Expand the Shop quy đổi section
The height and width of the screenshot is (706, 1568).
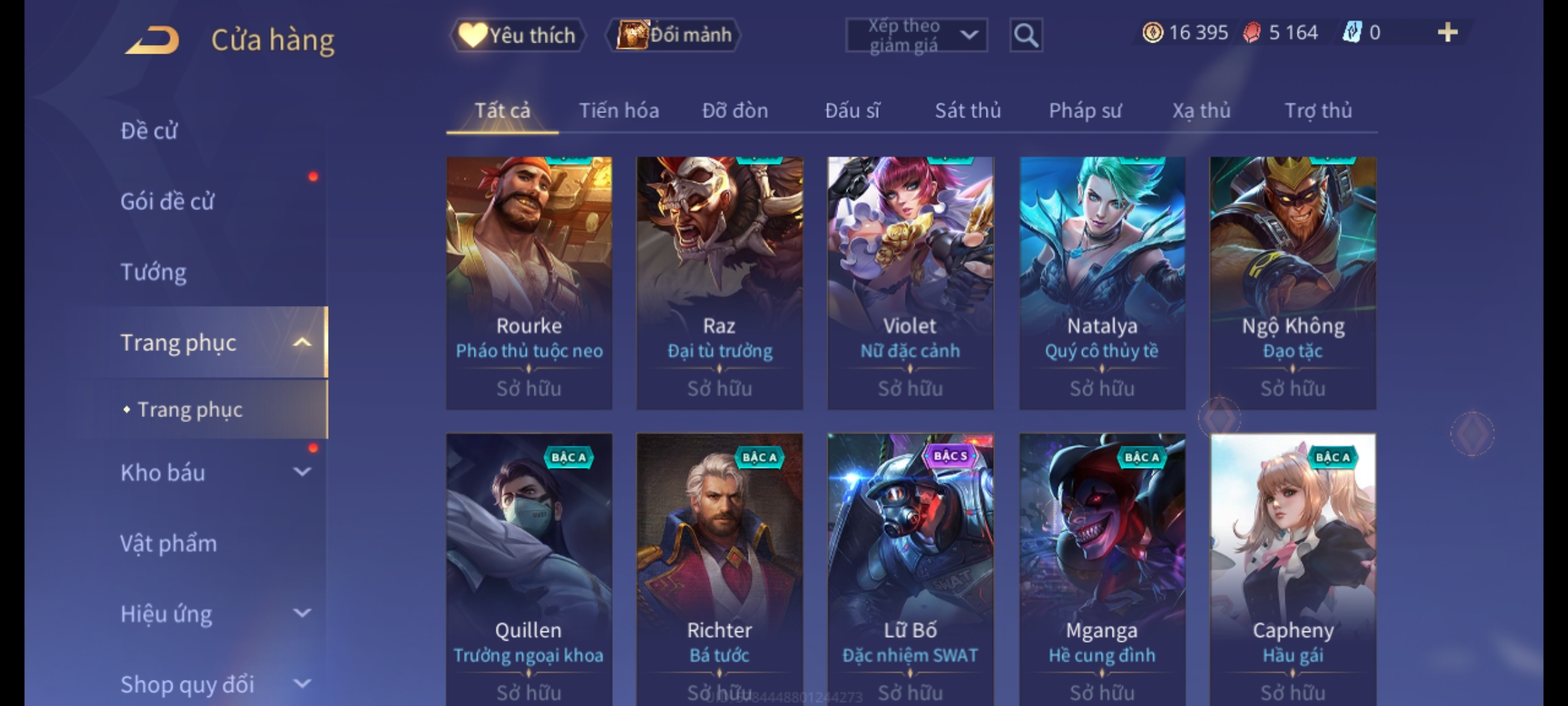click(302, 684)
